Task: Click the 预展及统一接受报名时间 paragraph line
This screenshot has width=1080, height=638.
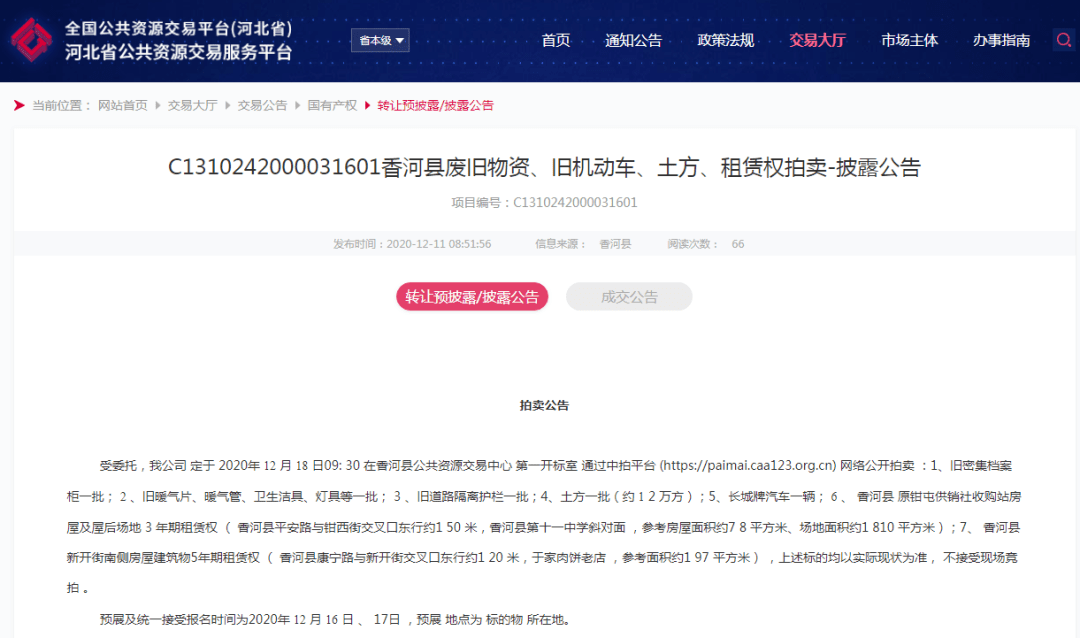Action: click(x=336, y=619)
